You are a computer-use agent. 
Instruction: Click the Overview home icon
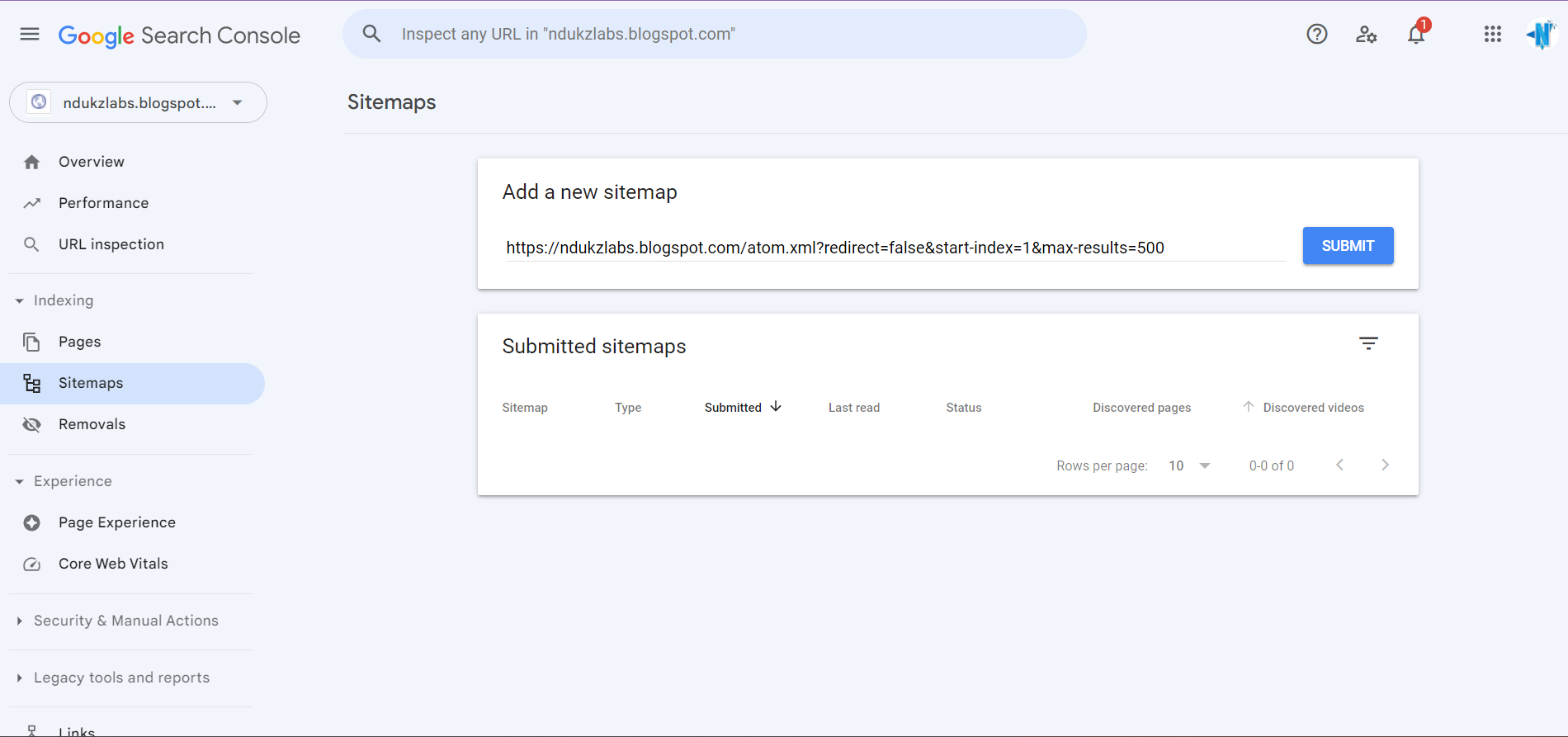tap(32, 162)
